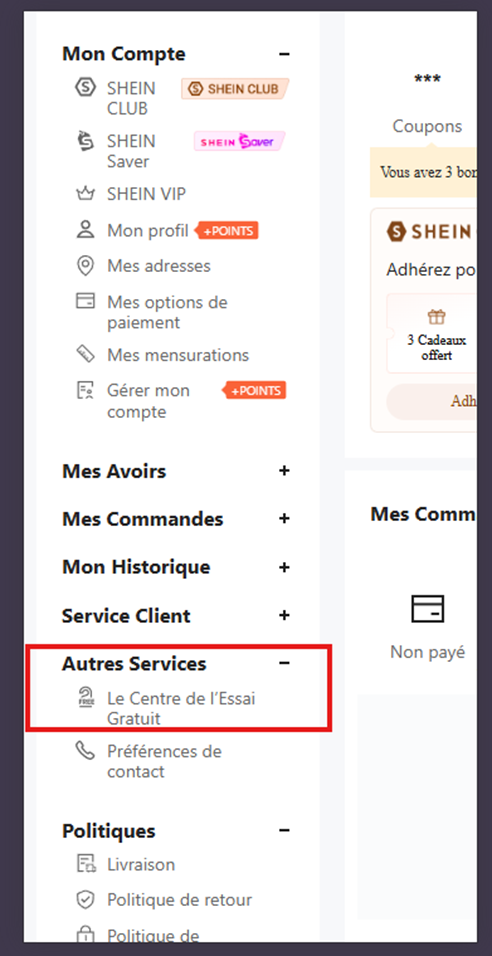The height and width of the screenshot is (956, 492).
Task: Click the Mon profil person icon
Action: (x=85, y=230)
